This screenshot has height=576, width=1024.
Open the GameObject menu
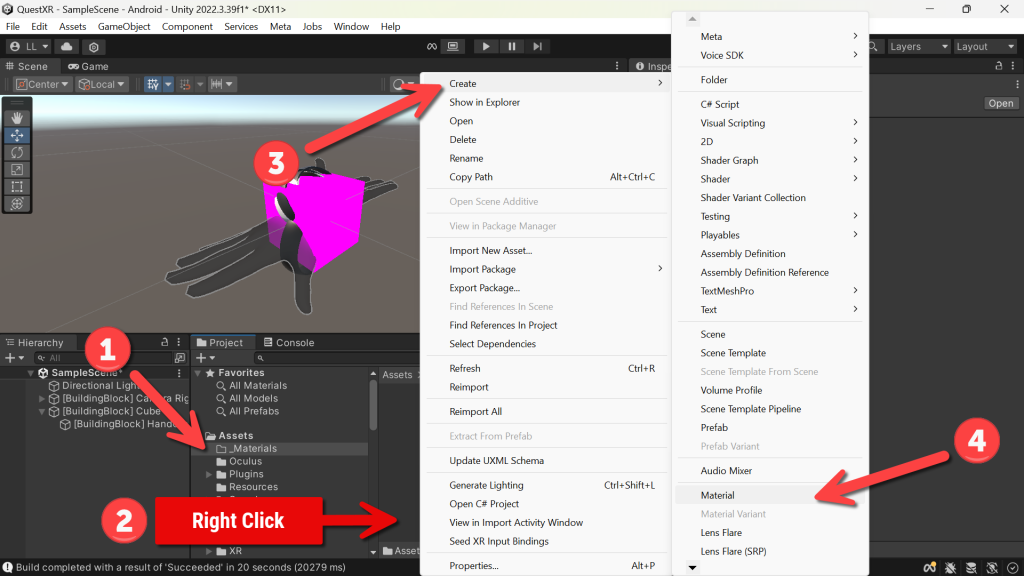124,27
